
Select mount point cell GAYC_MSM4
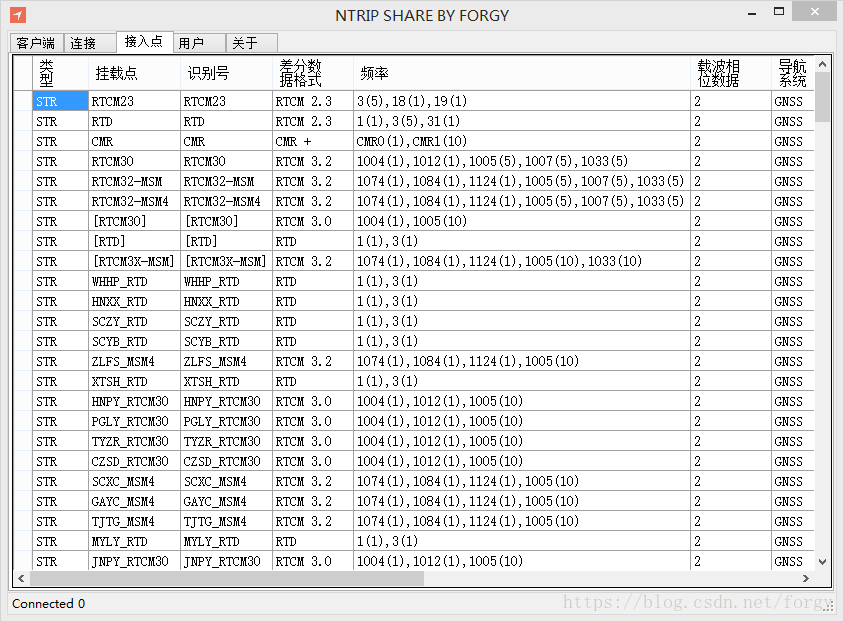pos(134,501)
